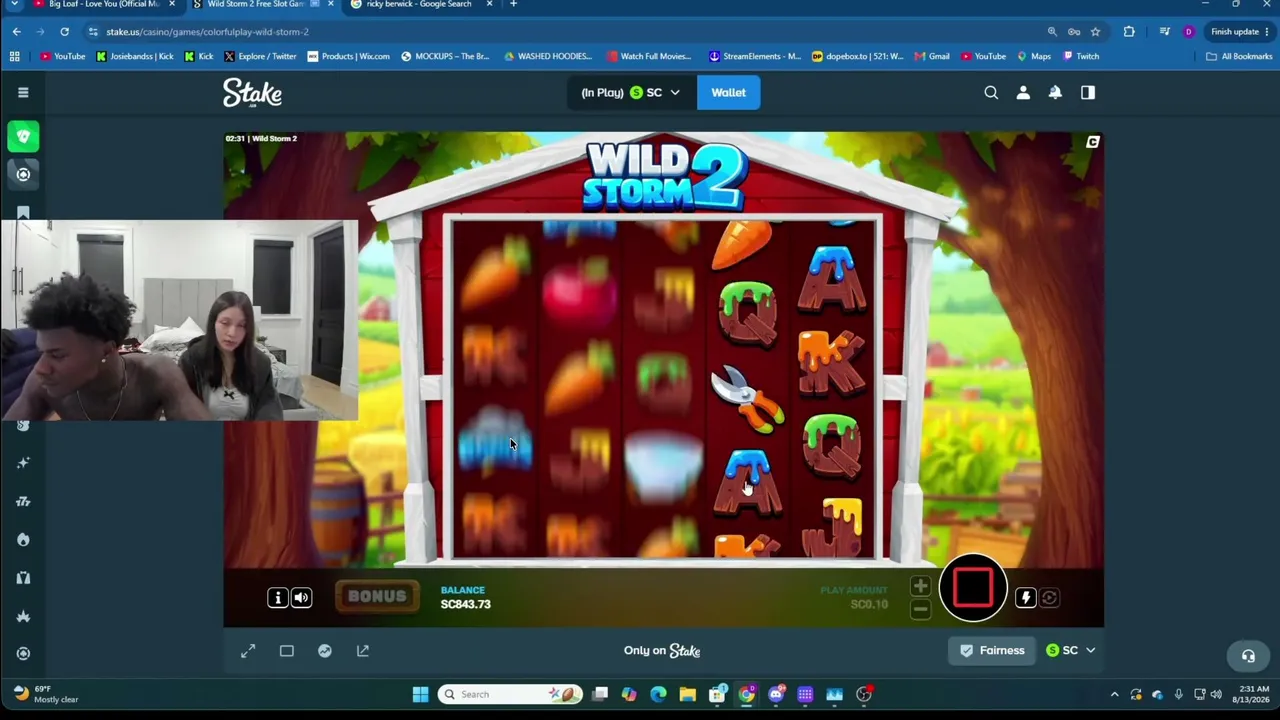Open the browser profile avatar
Screen dimensions: 1280x720
click(x=1188, y=32)
